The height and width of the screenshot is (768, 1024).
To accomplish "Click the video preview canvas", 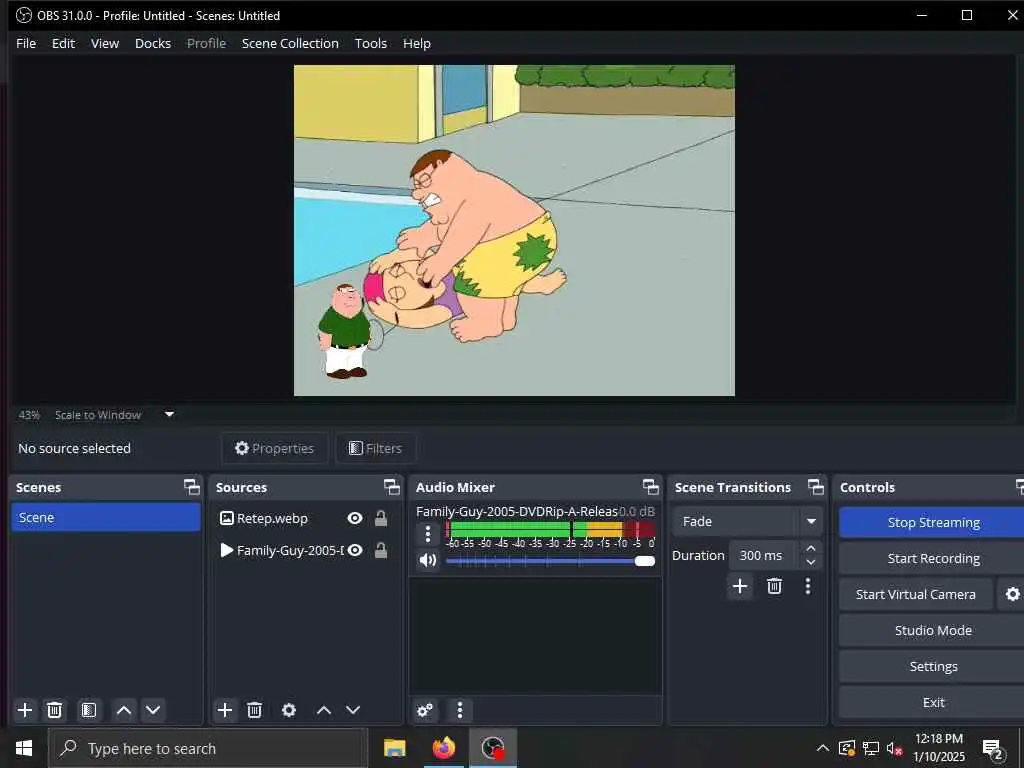I will pos(514,230).
